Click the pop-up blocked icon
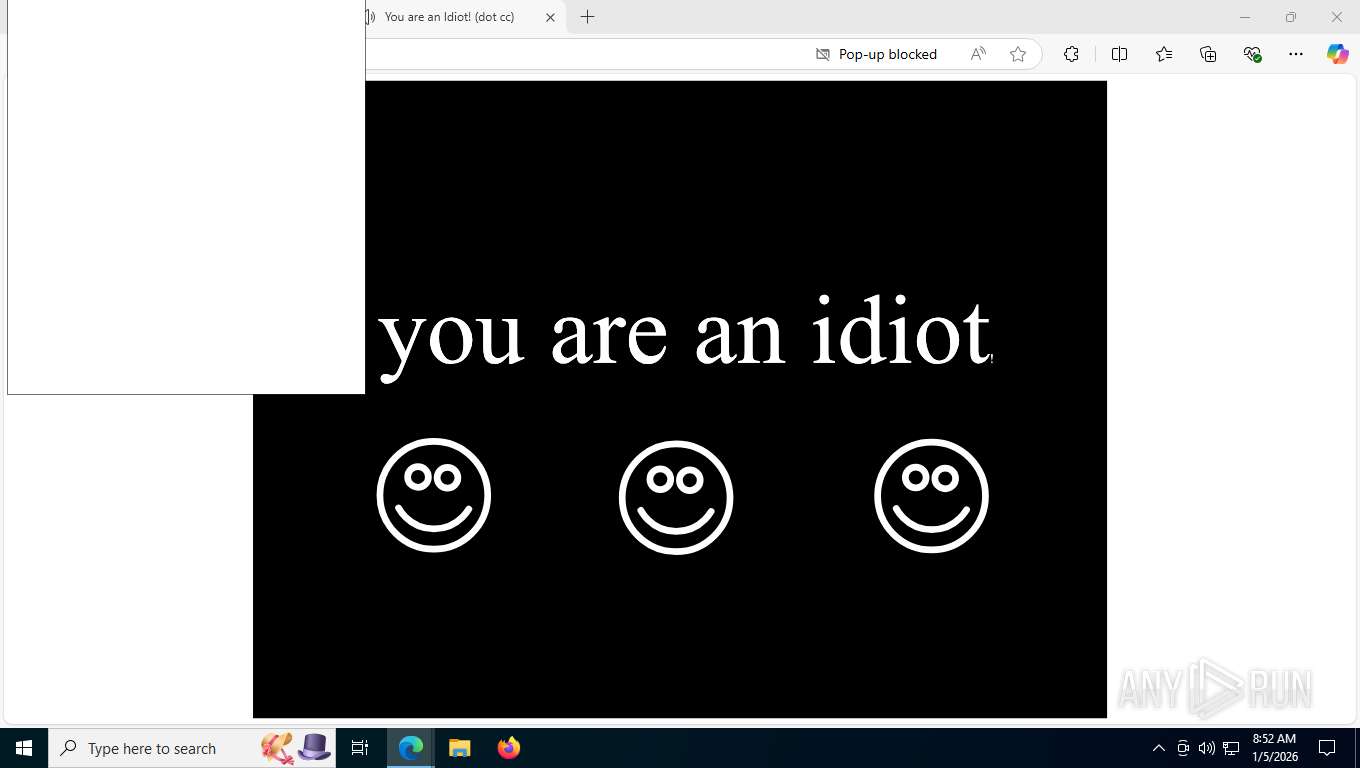Screen dimensions: 1360x768 (823, 54)
